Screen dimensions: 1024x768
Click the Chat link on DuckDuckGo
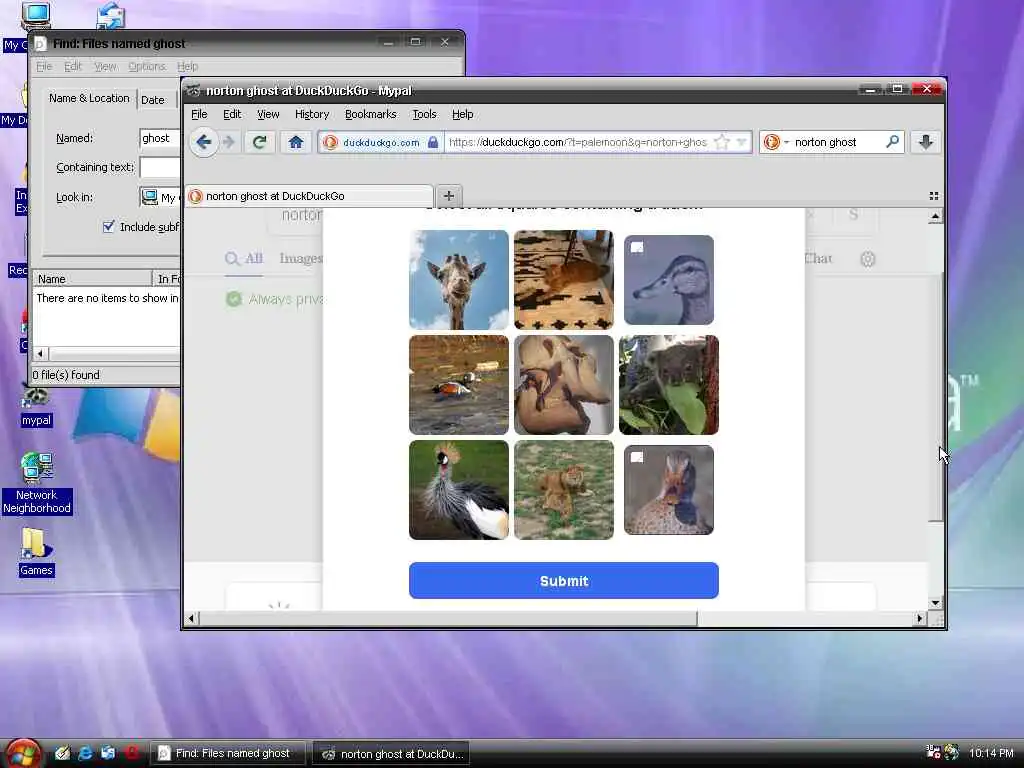click(x=818, y=259)
